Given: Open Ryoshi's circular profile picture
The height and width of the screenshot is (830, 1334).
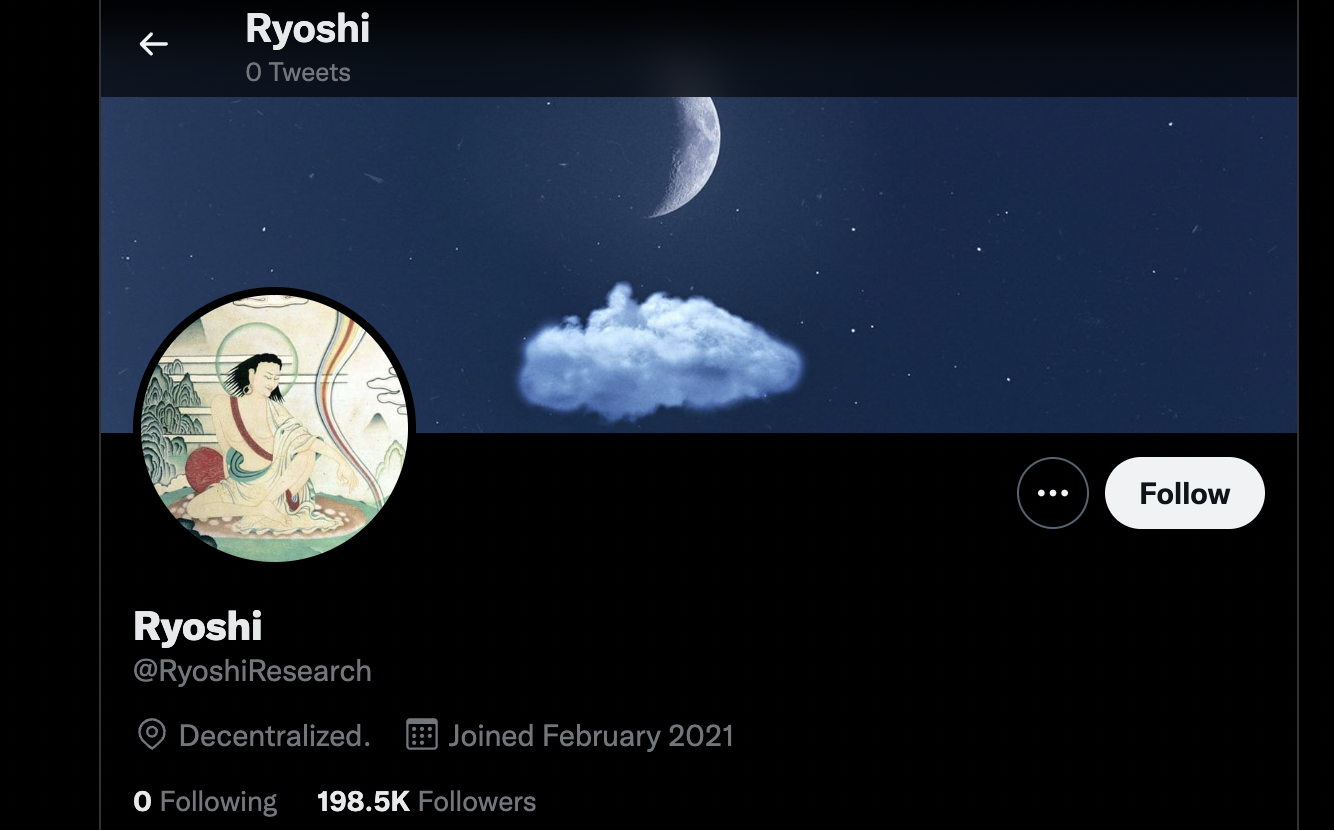Looking at the screenshot, I should [x=274, y=427].
